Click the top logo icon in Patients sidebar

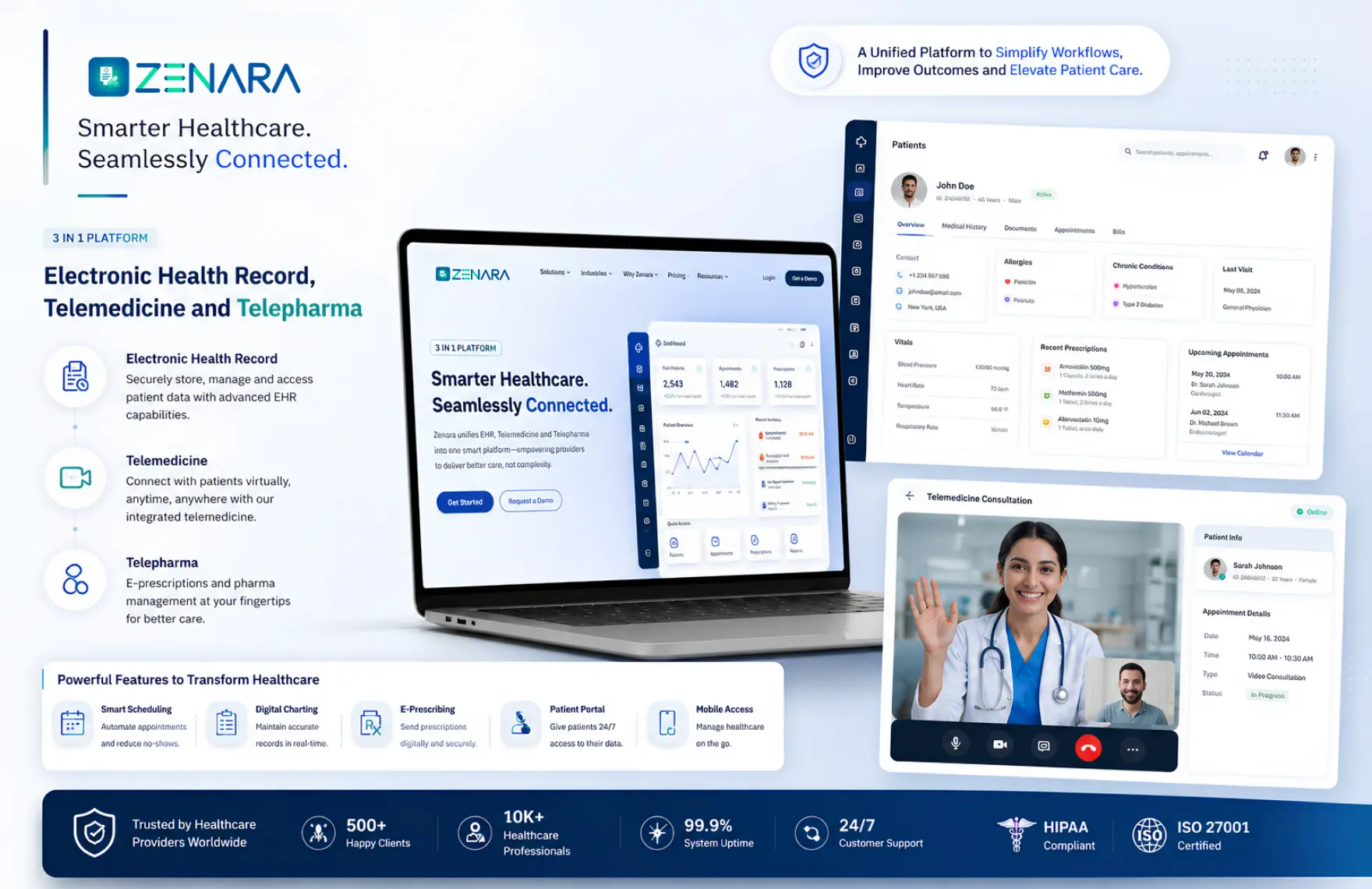[x=861, y=142]
